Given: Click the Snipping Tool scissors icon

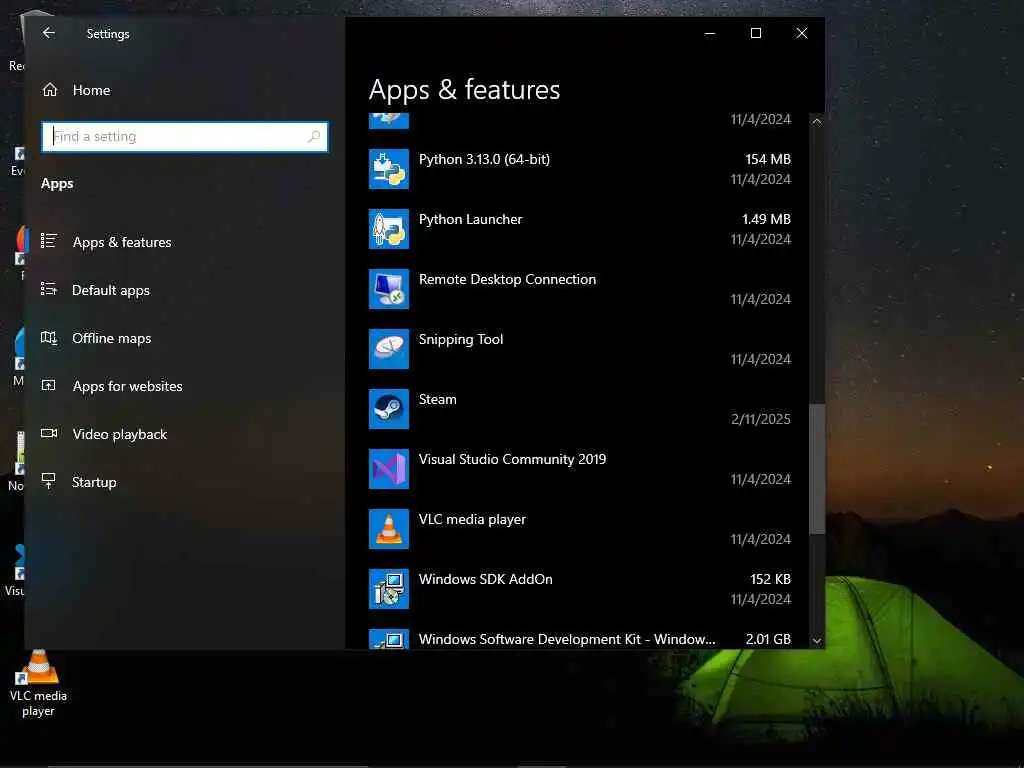Looking at the screenshot, I should [x=389, y=349].
